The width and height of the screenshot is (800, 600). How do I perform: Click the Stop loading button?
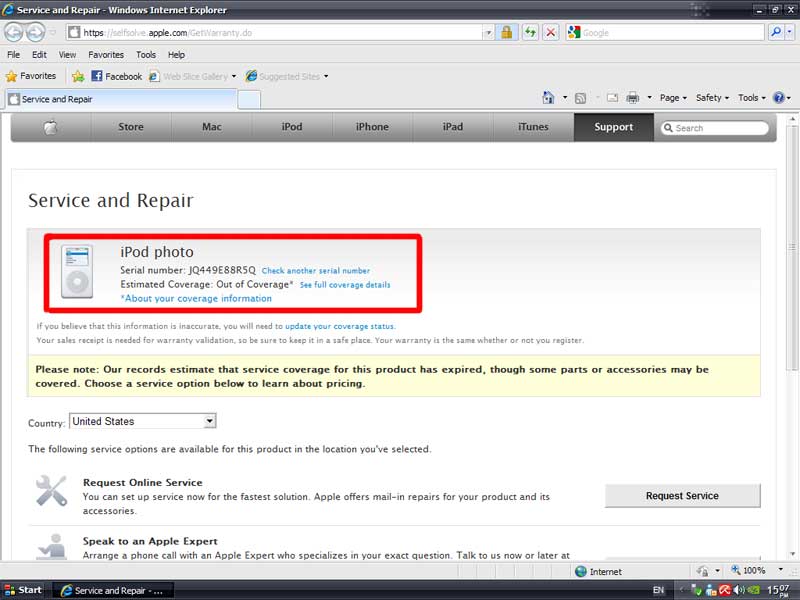point(550,32)
